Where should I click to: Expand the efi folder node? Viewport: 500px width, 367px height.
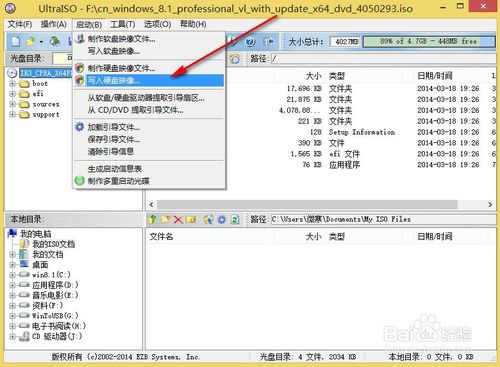point(12,94)
